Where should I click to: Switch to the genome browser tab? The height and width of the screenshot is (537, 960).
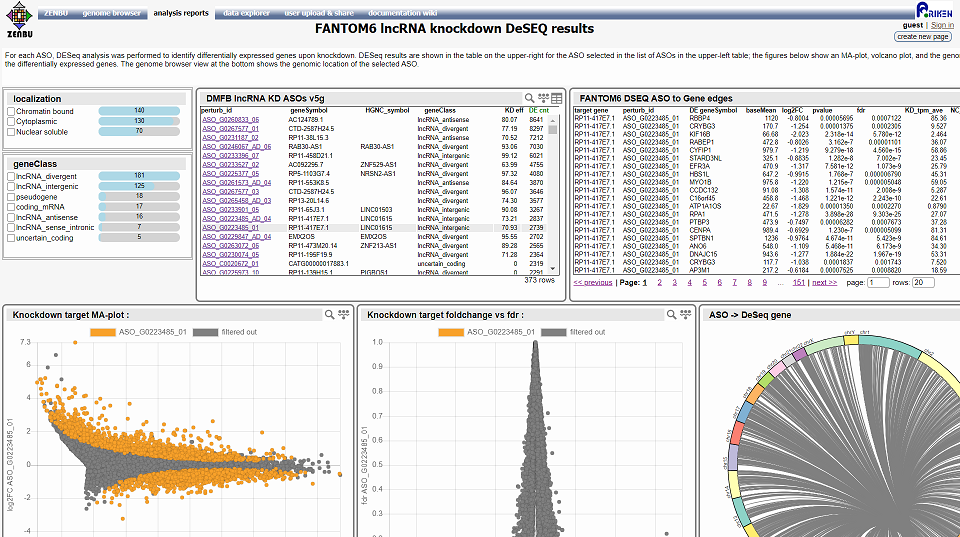(x=111, y=13)
